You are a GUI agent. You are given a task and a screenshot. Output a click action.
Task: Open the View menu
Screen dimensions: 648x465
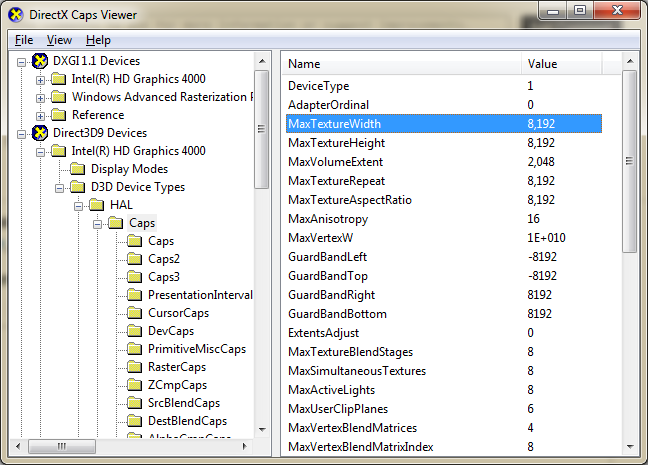tap(59, 40)
